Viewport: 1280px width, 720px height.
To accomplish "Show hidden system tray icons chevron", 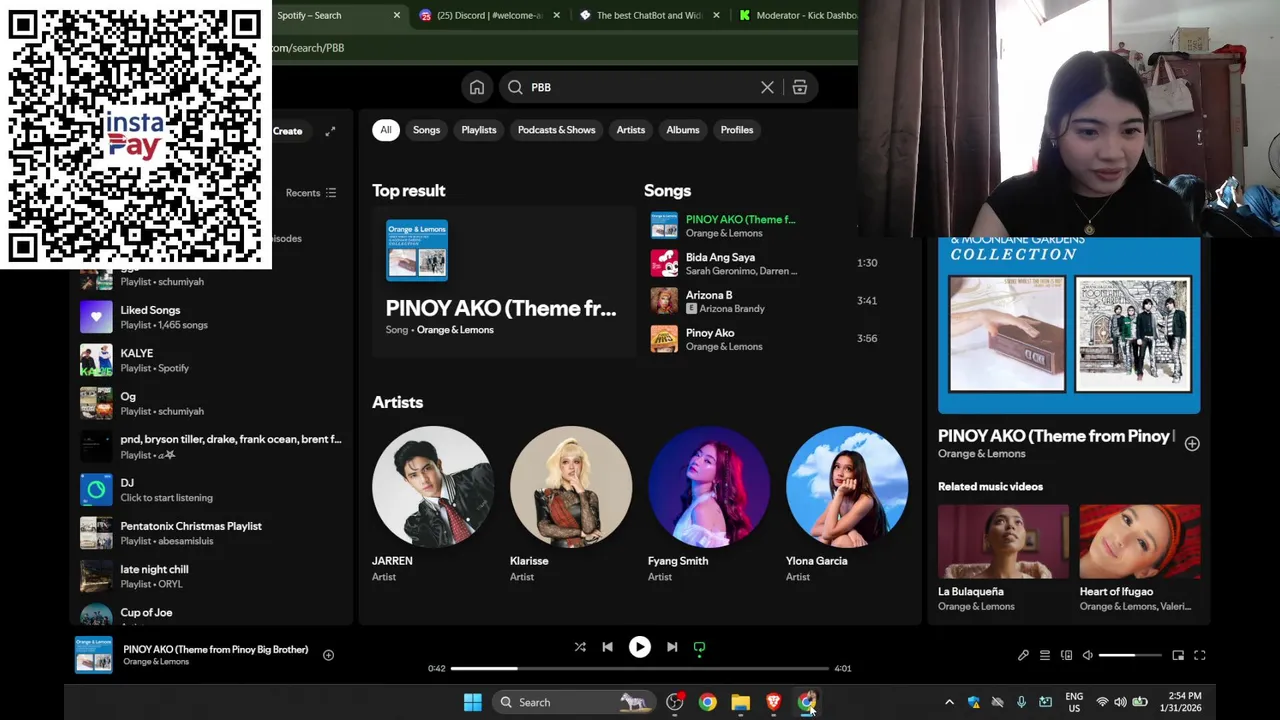I will [949, 702].
